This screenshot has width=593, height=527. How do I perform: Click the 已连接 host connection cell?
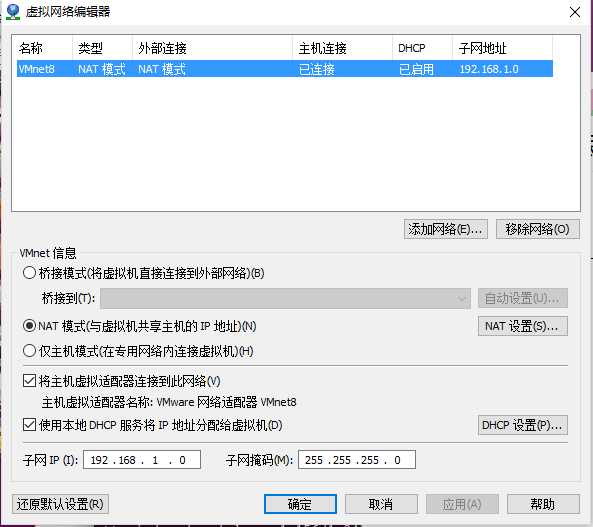317,69
